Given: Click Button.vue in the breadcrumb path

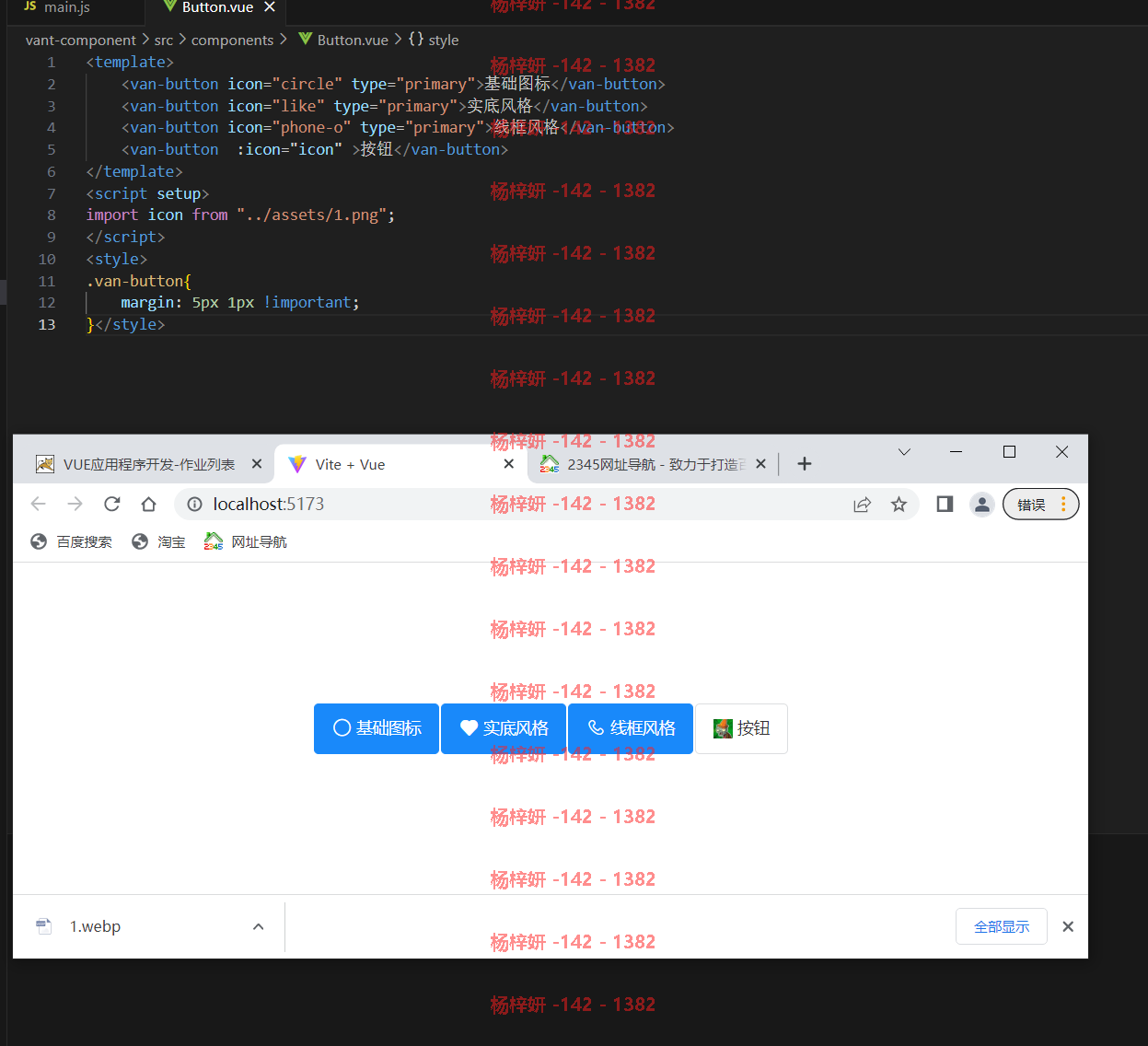Looking at the screenshot, I should 342,41.
